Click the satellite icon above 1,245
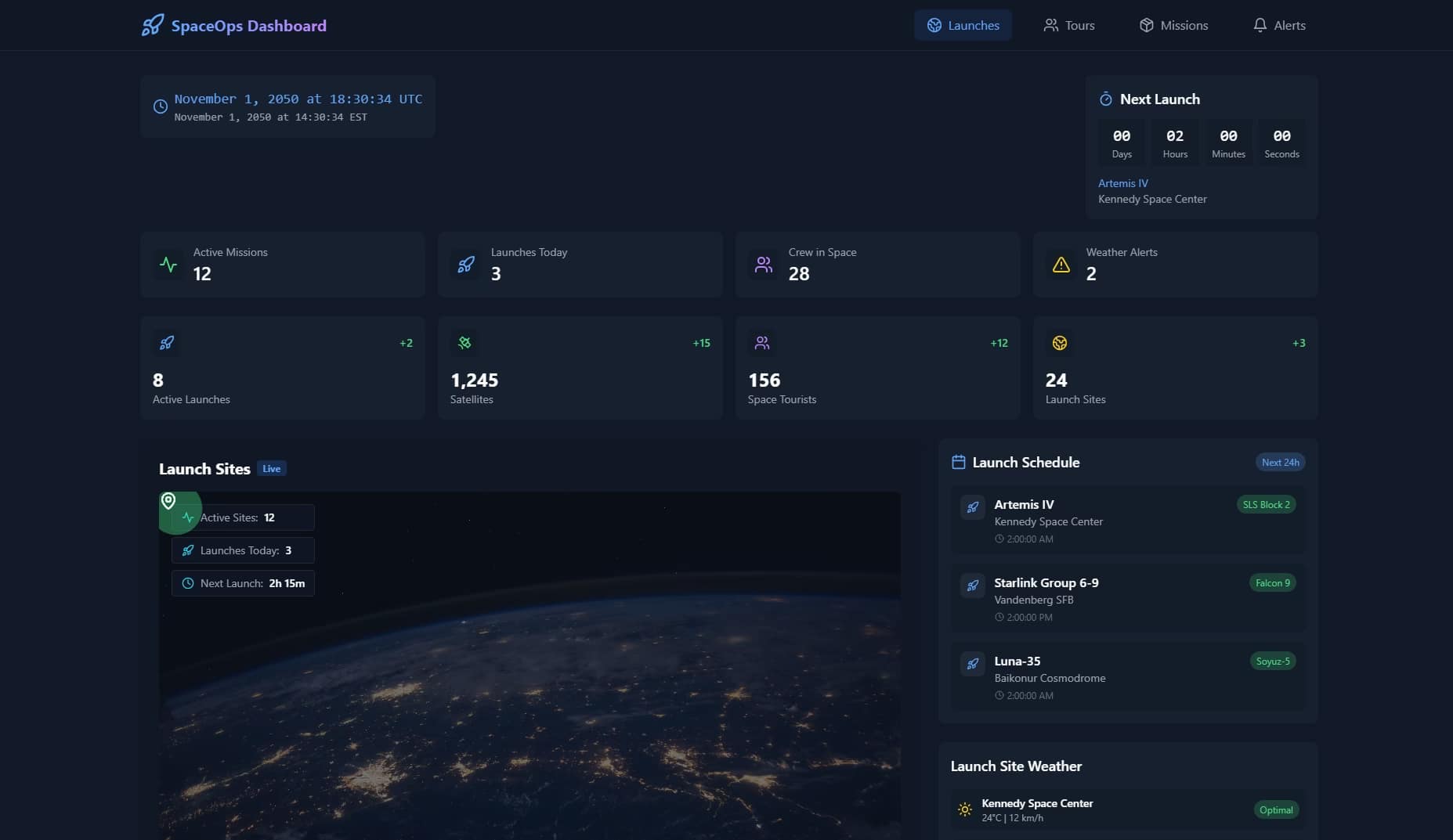This screenshot has height=840, width=1453. [x=464, y=343]
